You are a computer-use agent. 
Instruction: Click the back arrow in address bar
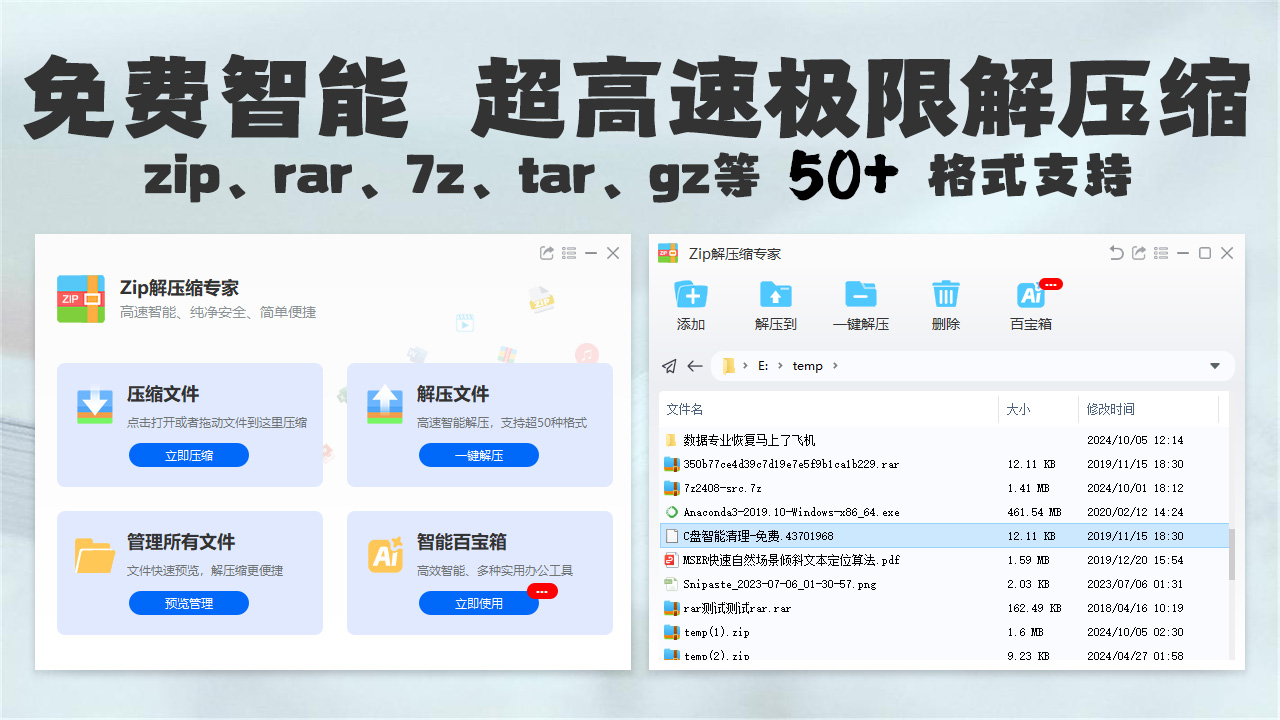692,365
